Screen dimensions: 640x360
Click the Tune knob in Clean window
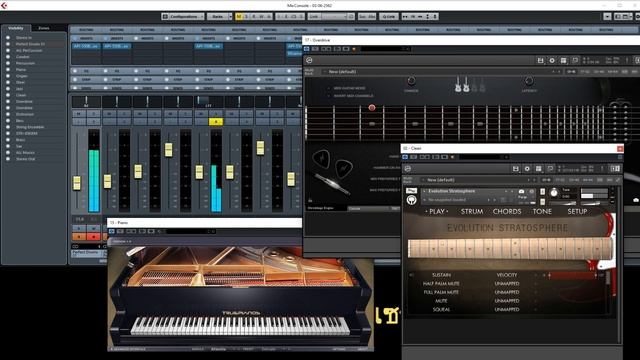[x=554, y=193]
